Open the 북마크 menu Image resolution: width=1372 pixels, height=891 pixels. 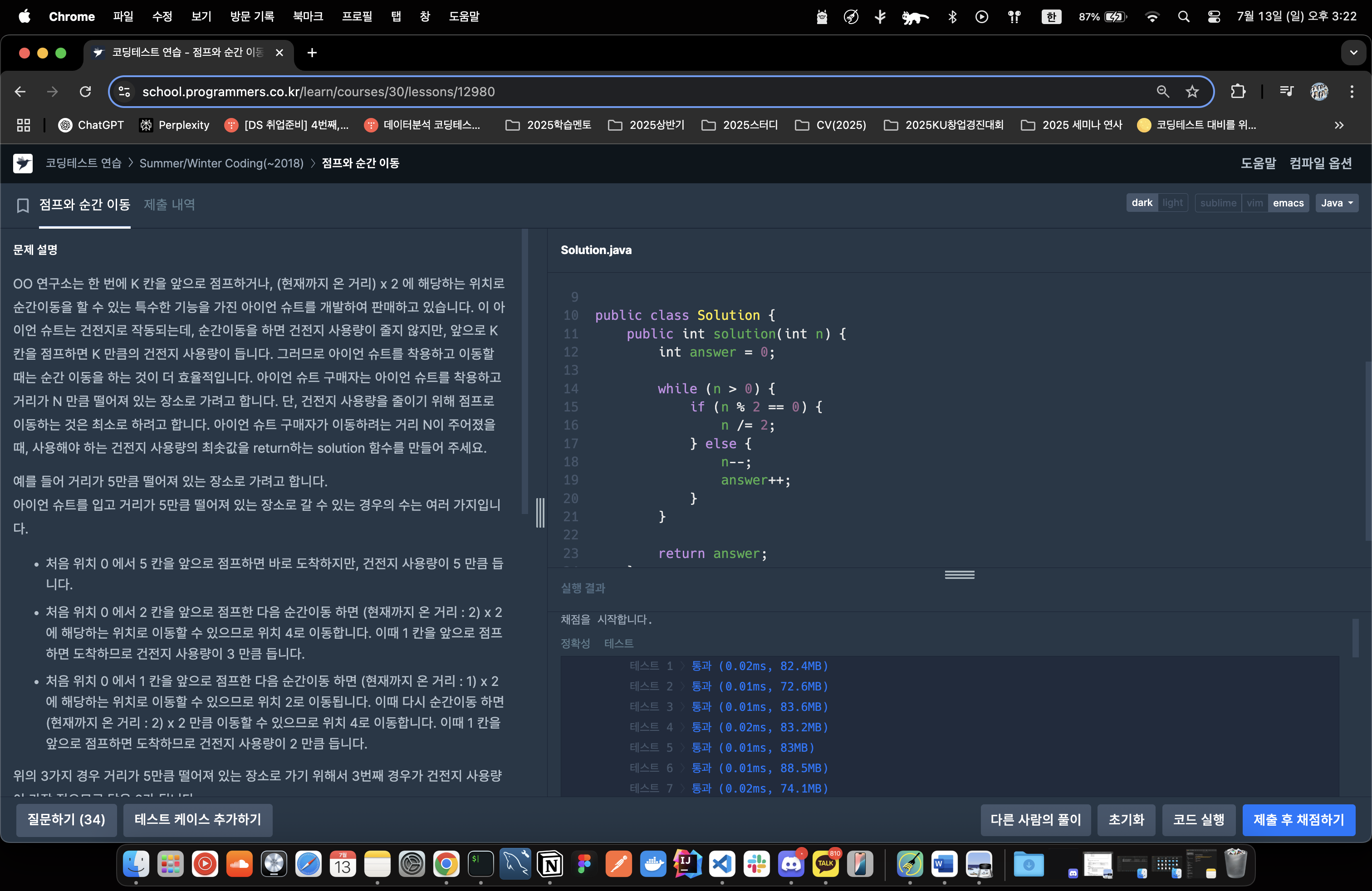pos(308,17)
